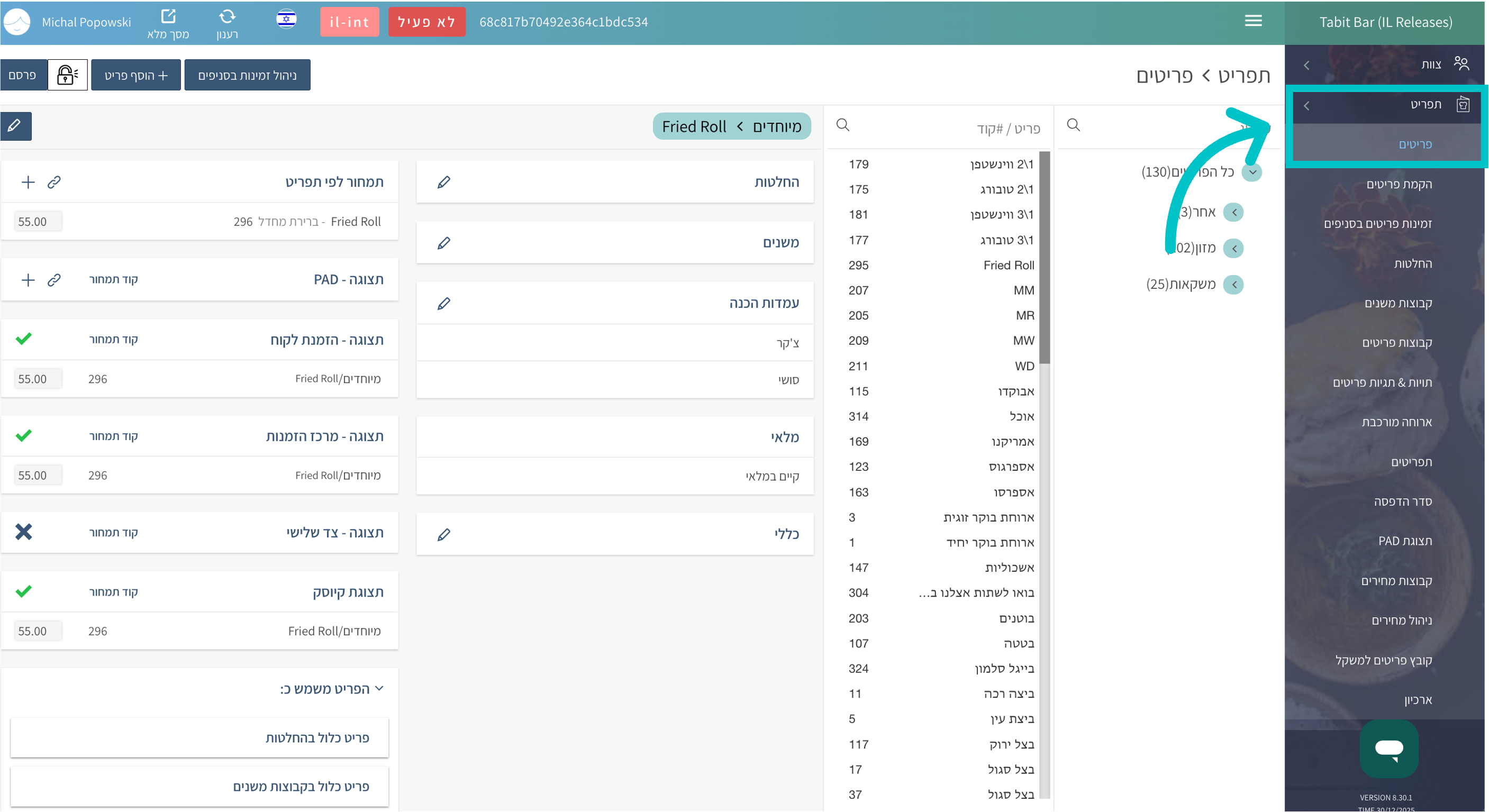Click the blue edit pencil button
The width and height of the screenshot is (1489, 812).
(x=15, y=125)
